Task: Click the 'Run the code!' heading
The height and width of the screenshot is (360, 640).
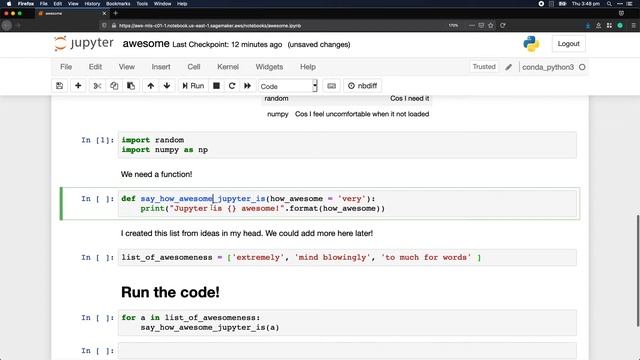Action: pyautogui.click(x=170, y=292)
